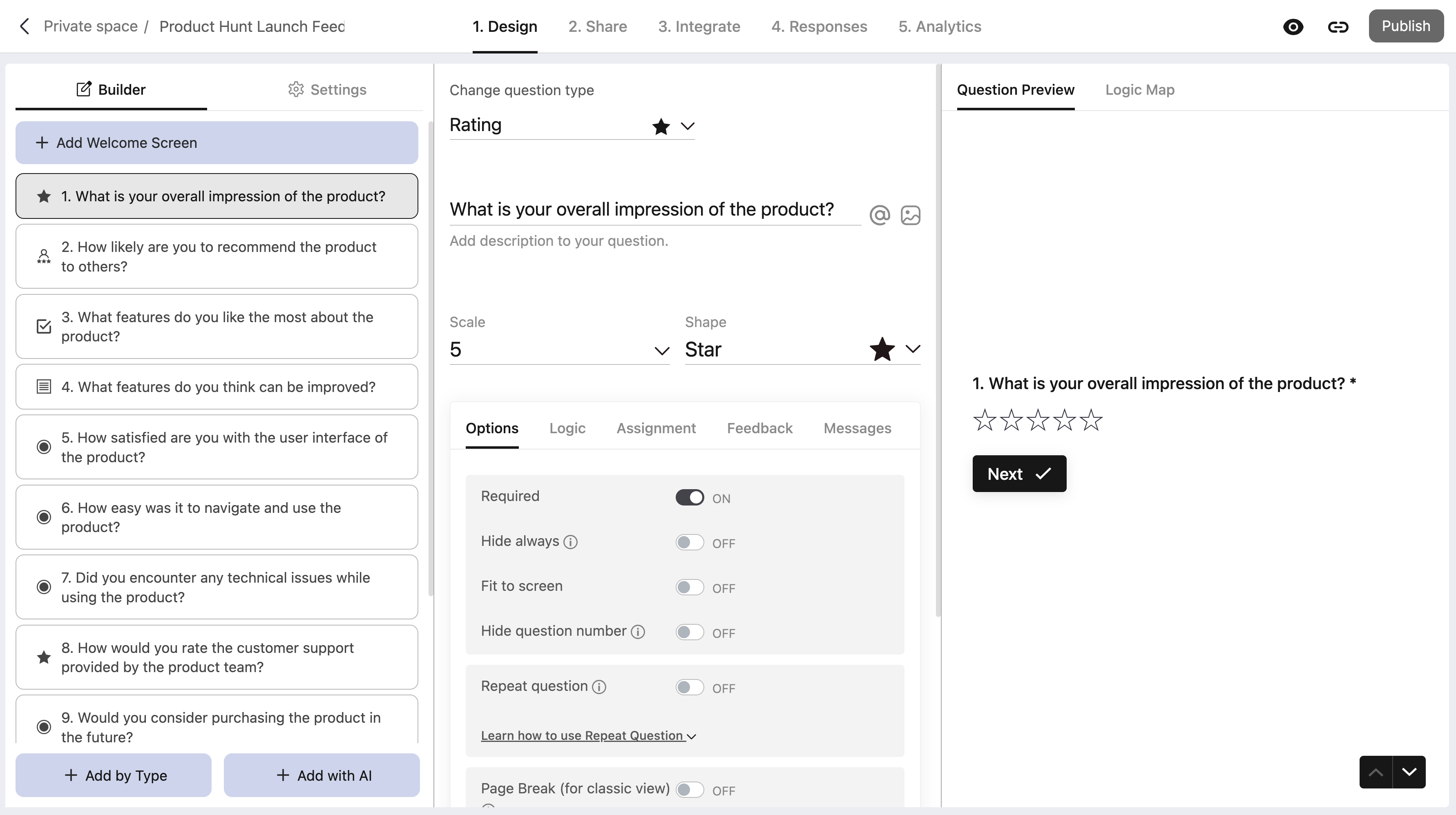
Task: Switch to the Logic Map tab
Action: [1139, 90]
